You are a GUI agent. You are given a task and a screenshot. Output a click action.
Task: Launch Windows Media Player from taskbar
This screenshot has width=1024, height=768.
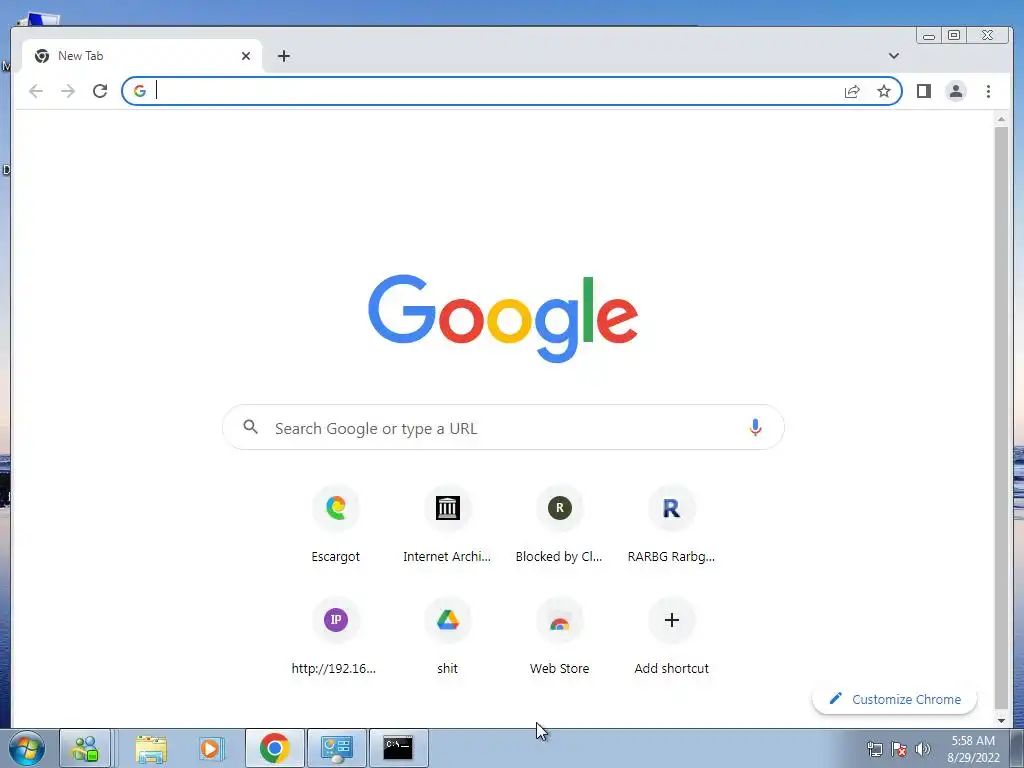coord(210,748)
